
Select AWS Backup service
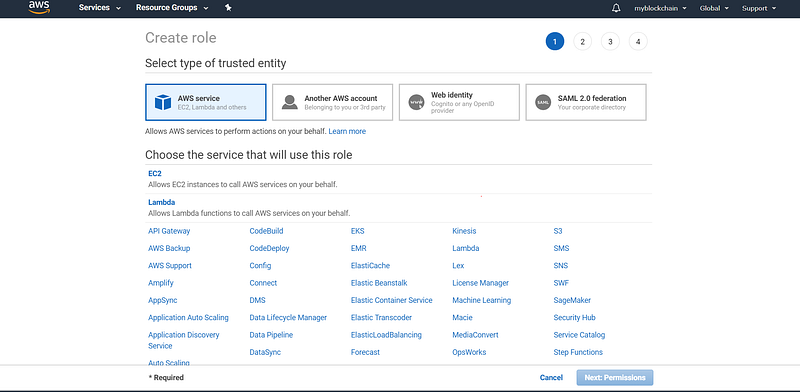[x=169, y=248]
